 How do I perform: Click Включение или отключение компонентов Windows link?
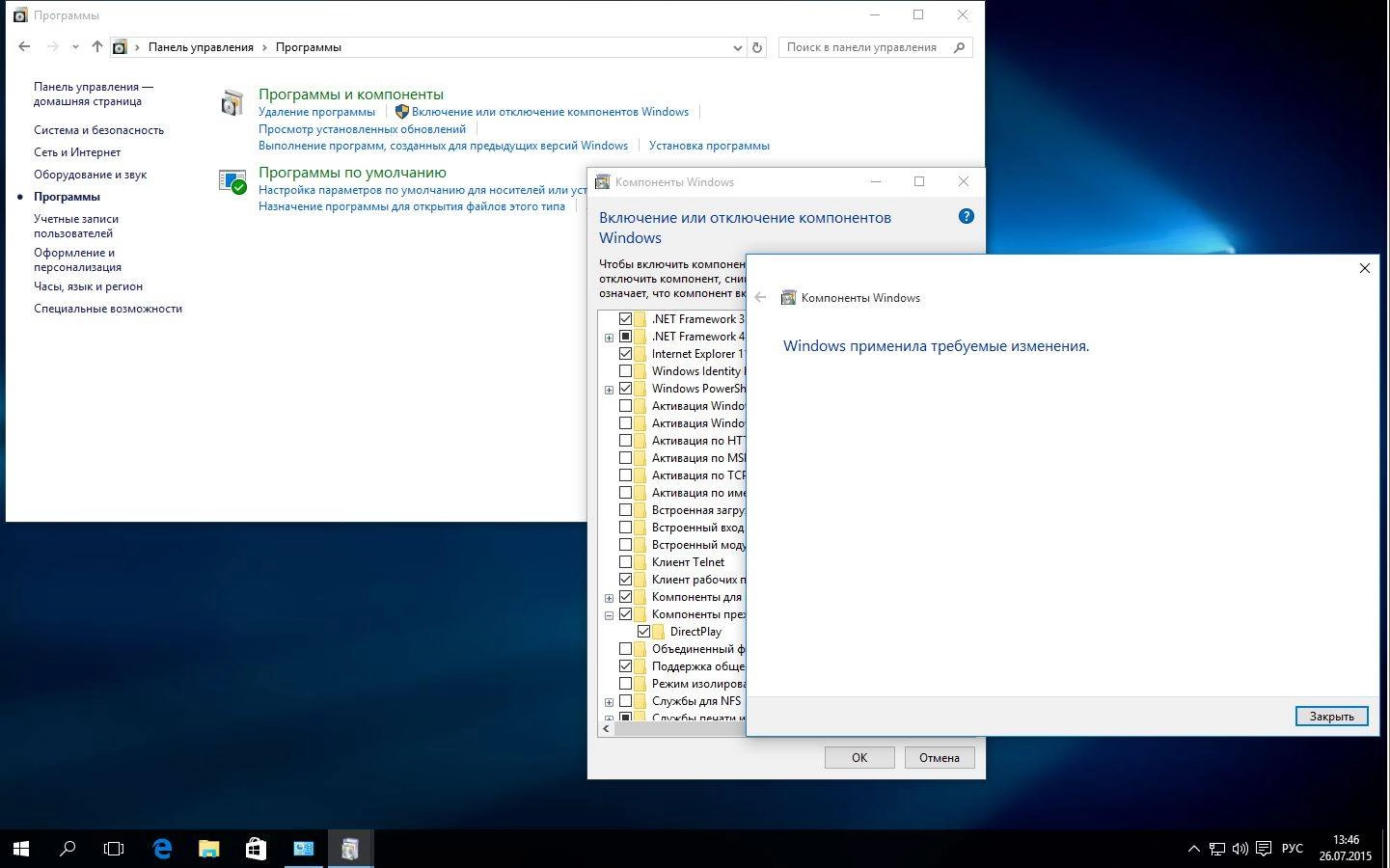pyautogui.click(x=550, y=112)
